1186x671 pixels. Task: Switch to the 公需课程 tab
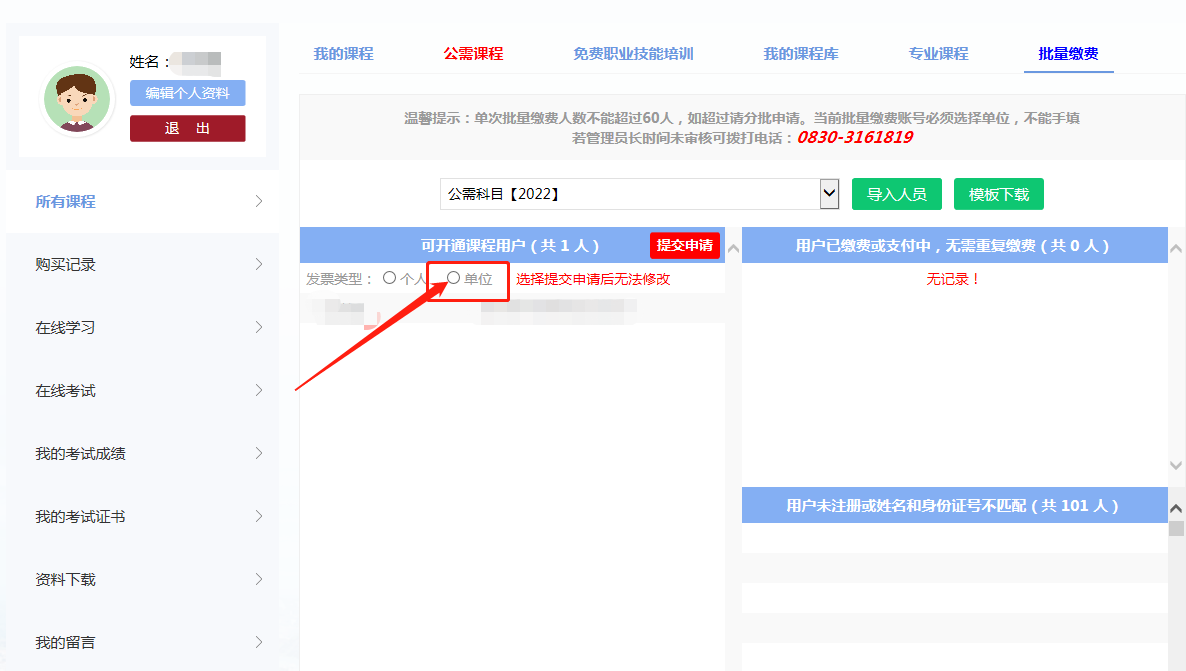click(473, 54)
